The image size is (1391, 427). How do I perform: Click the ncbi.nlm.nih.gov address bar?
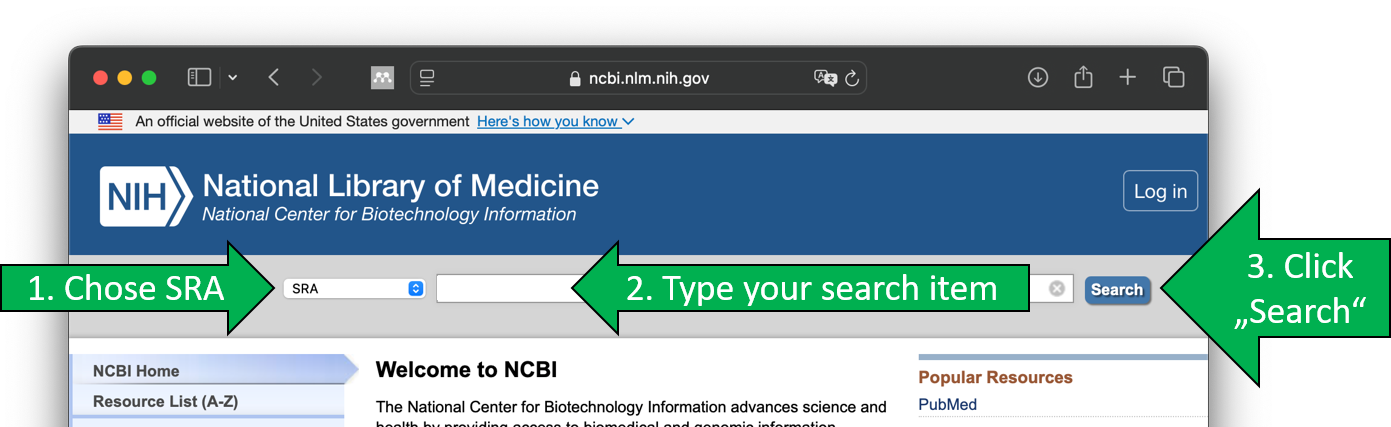[638, 78]
